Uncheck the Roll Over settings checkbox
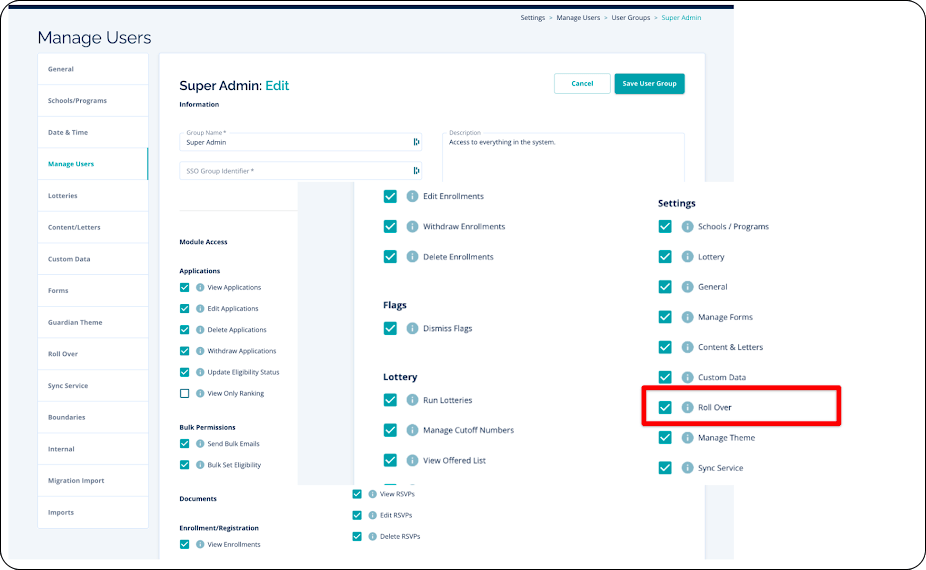The height and width of the screenshot is (570, 926). (x=665, y=408)
